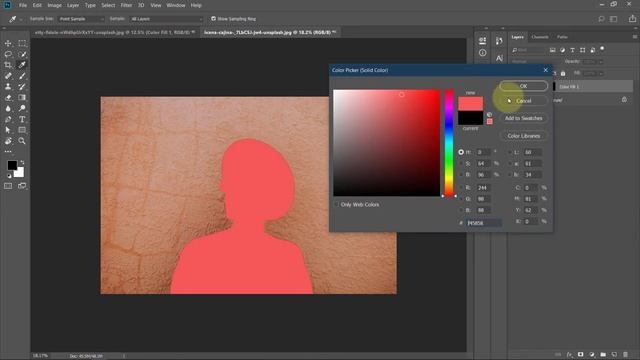Click Add to Swatches button
Screen dimensions: 640x360
pyautogui.click(x=523, y=118)
